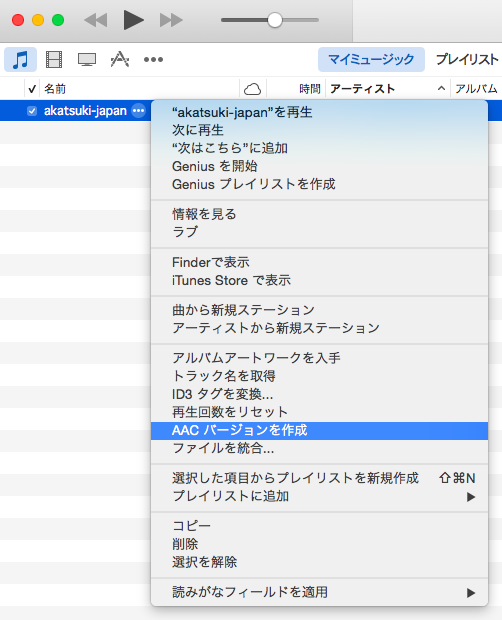502x620 pixels.
Task: Choose Genius プレイリストを作成 menu item
Action: 319,184
